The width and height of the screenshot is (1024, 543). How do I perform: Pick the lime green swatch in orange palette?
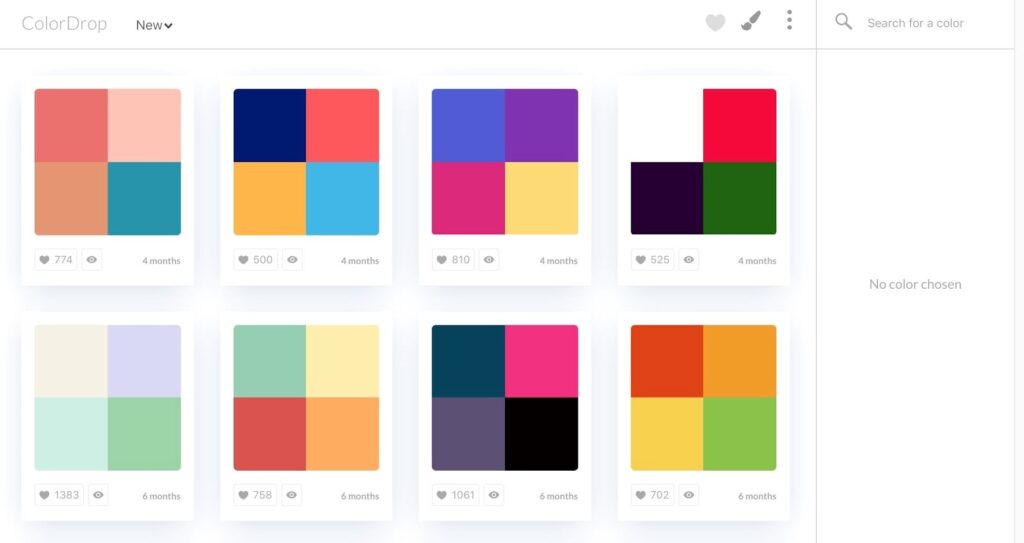pos(740,434)
